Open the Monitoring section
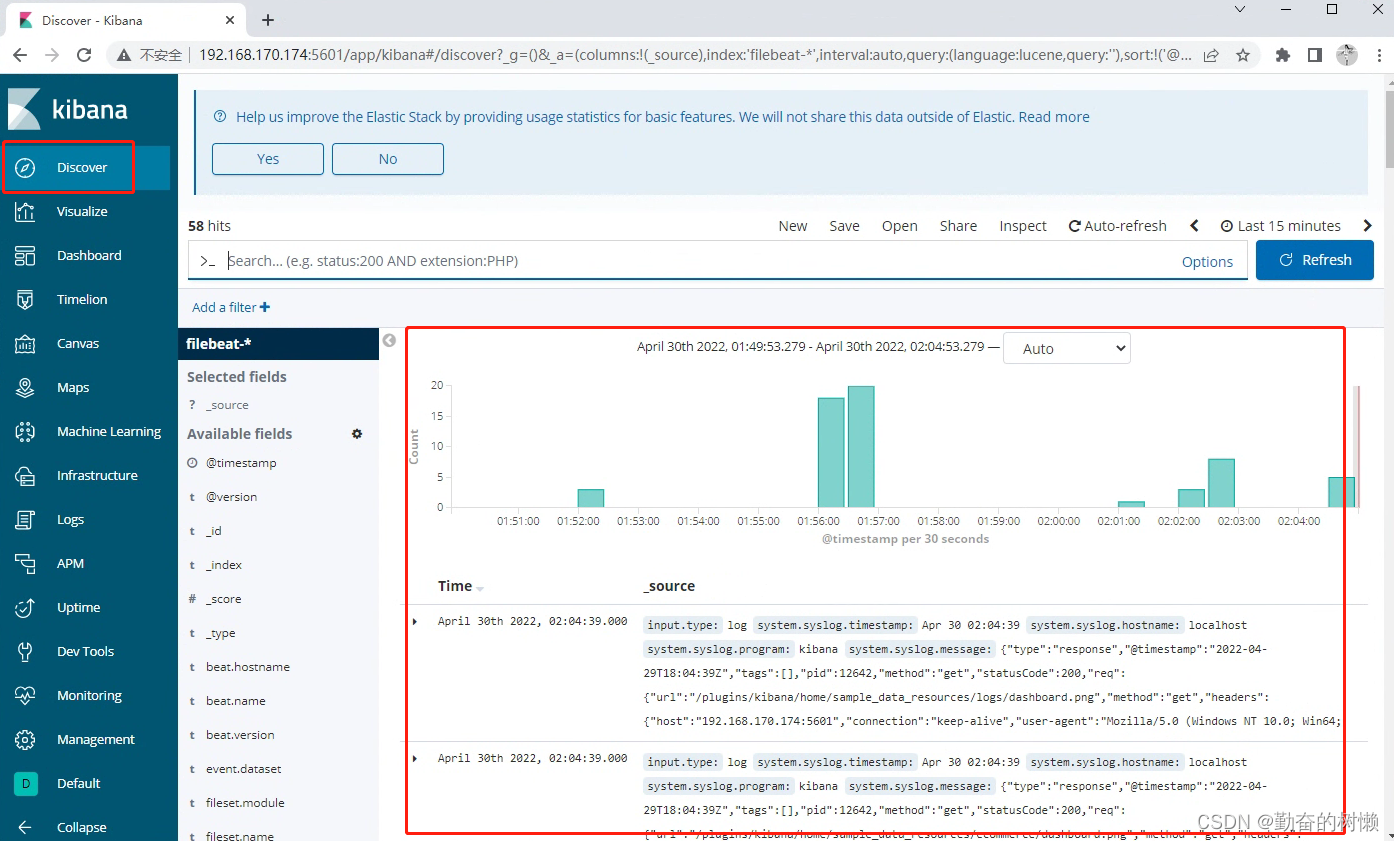The height and width of the screenshot is (841, 1394). (89, 695)
